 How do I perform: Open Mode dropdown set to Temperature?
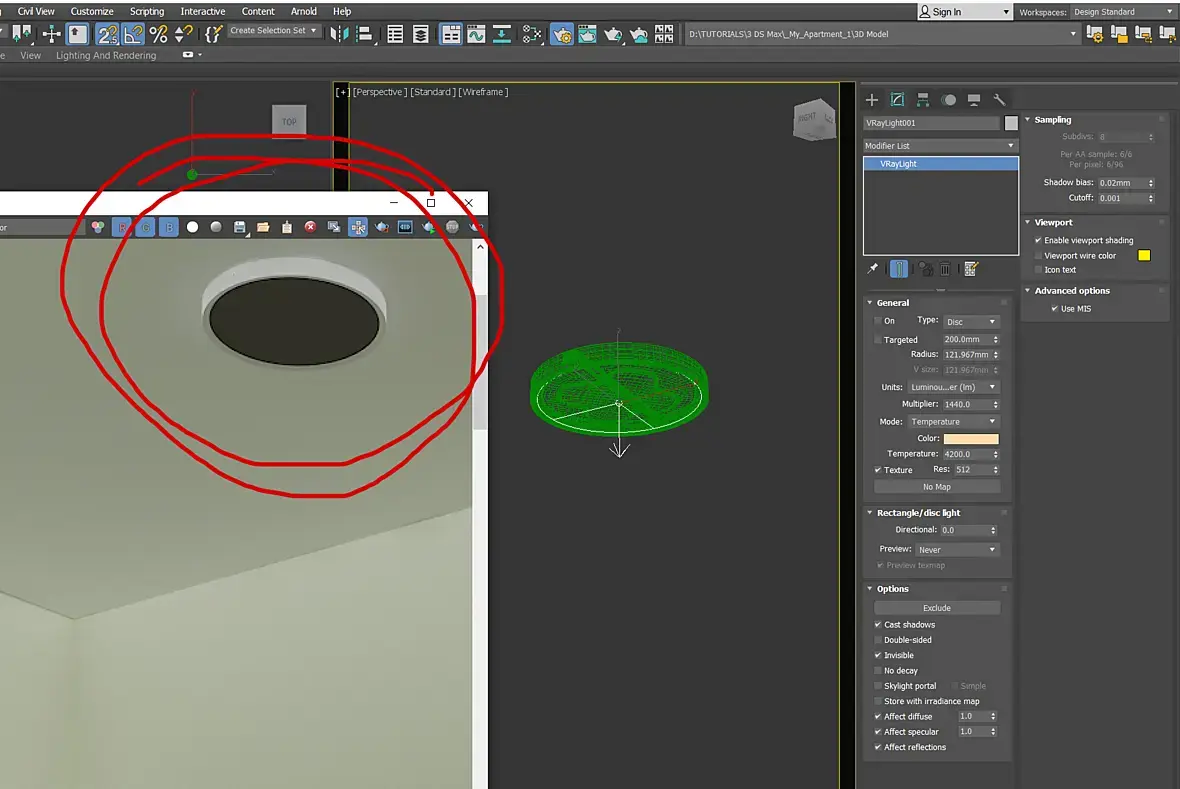coord(953,422)
